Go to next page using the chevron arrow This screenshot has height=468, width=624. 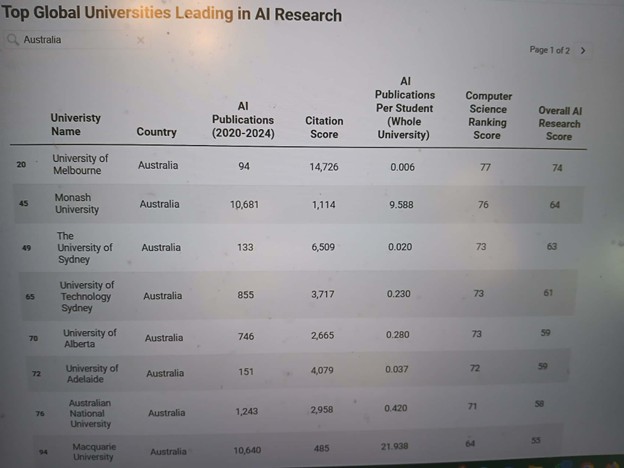(583, 49)
